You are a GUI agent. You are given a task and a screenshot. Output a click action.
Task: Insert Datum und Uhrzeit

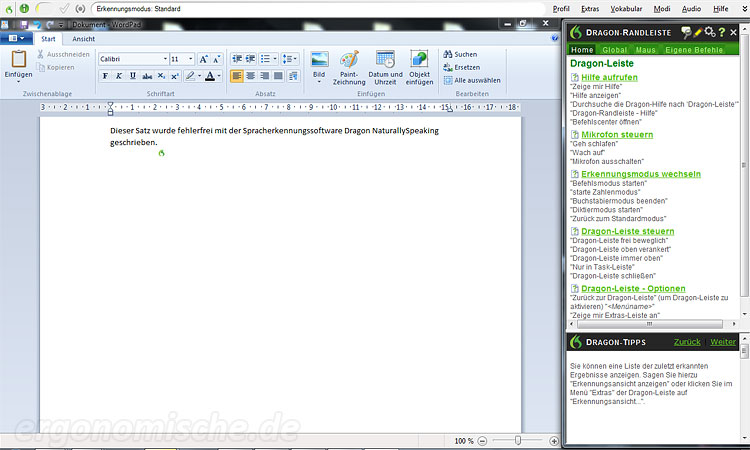[385, 67]
